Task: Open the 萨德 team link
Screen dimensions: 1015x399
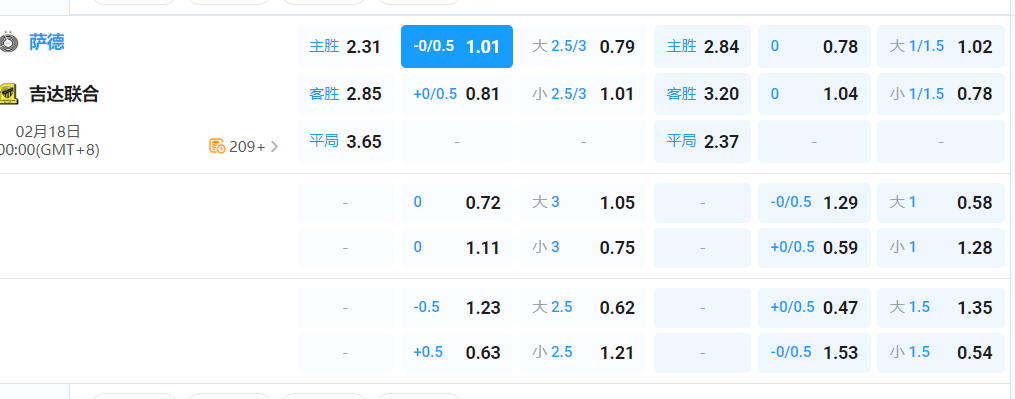Action: tap(47, 43)
